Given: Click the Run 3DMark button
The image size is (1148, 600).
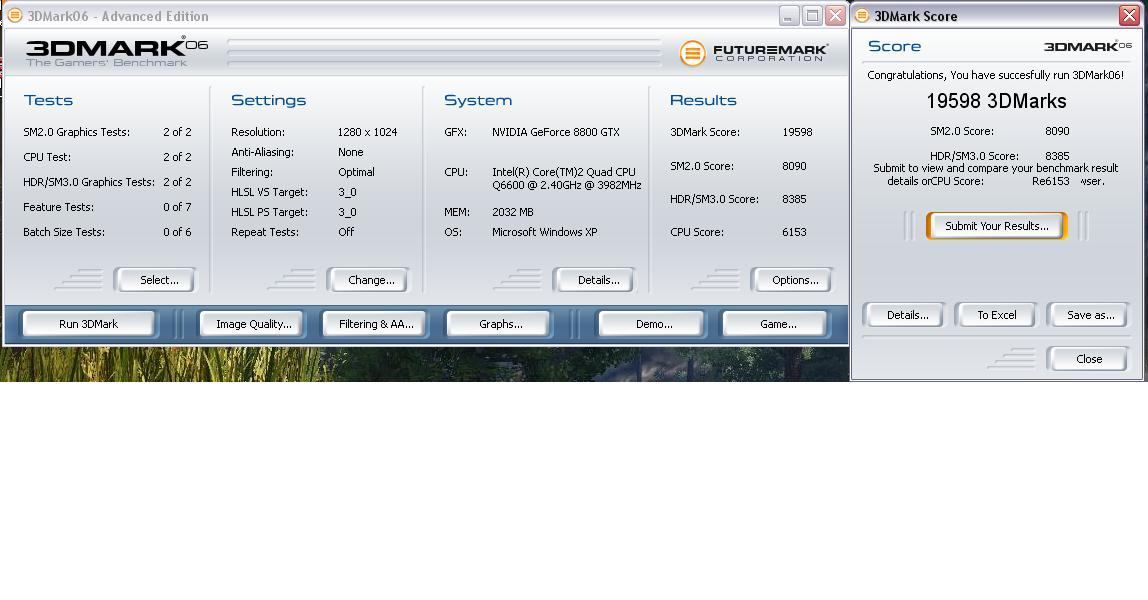Looking at the screenshot, I should pos(89,323).
